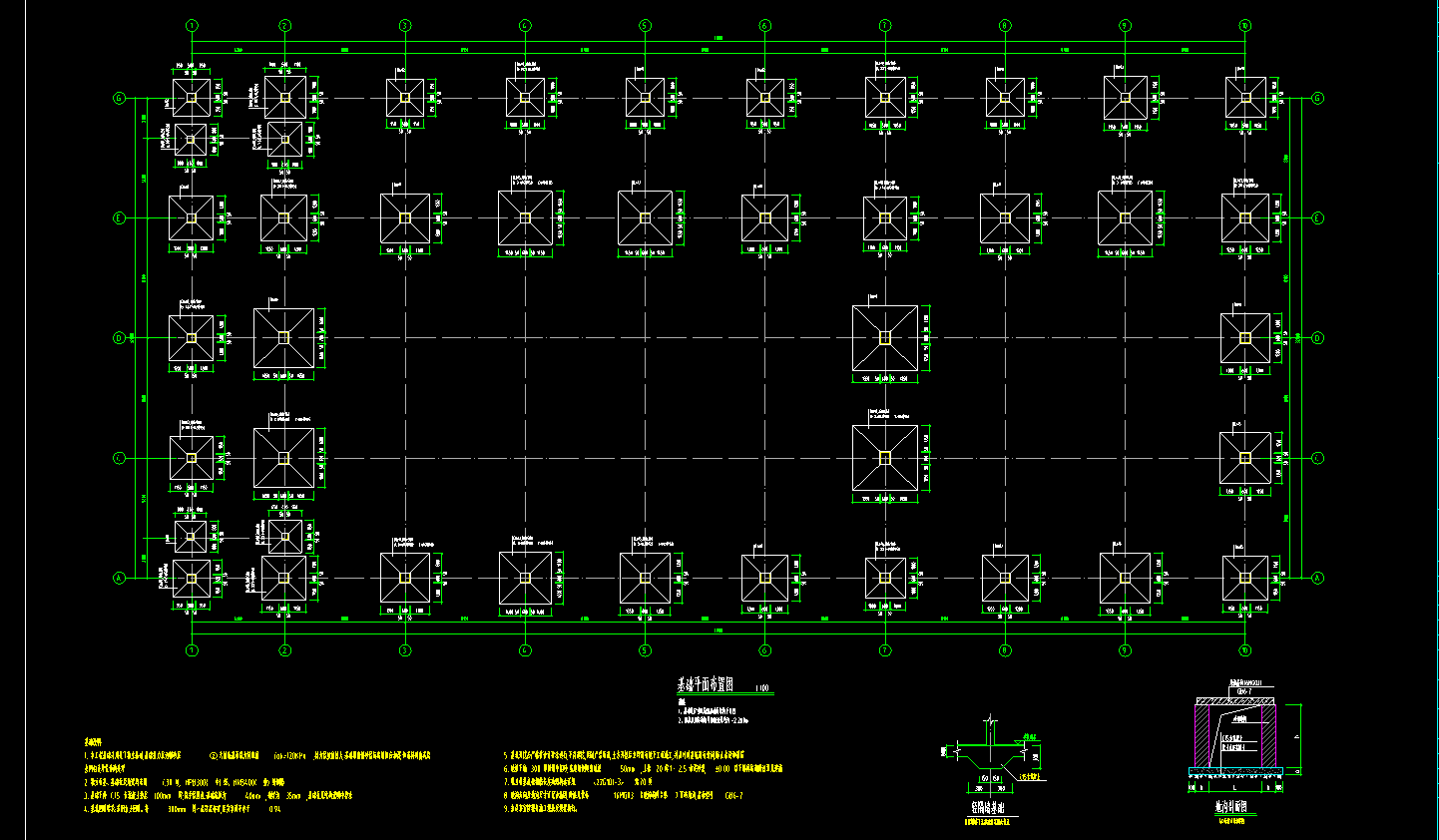Viewport: 1439px width, 840px height.
Task: Select the footing at axis A-5
Action: [x=645, y=578]
